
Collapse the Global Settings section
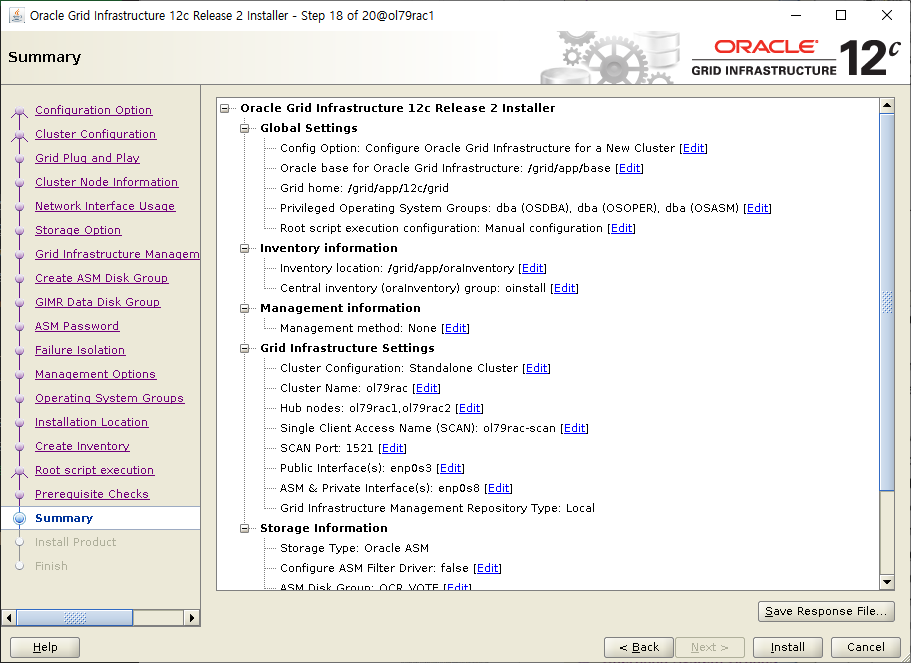point(245,128)
